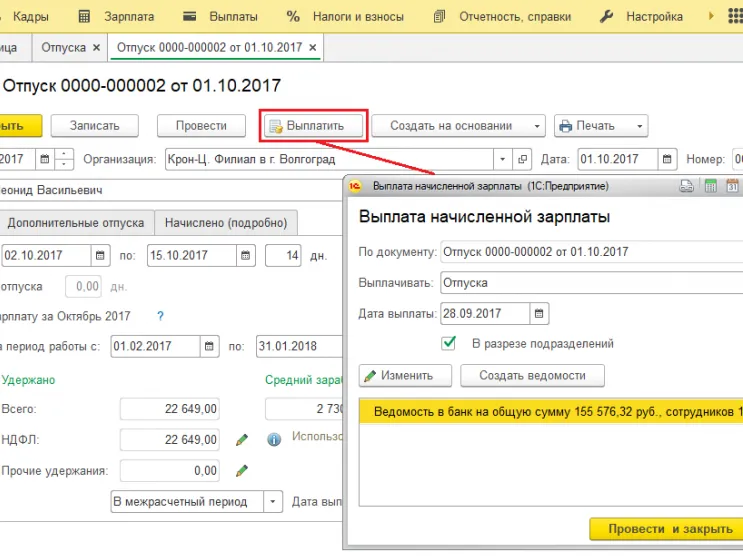
Task: Open the Создать на основании dropdown
Action: [x=458, y=126]
